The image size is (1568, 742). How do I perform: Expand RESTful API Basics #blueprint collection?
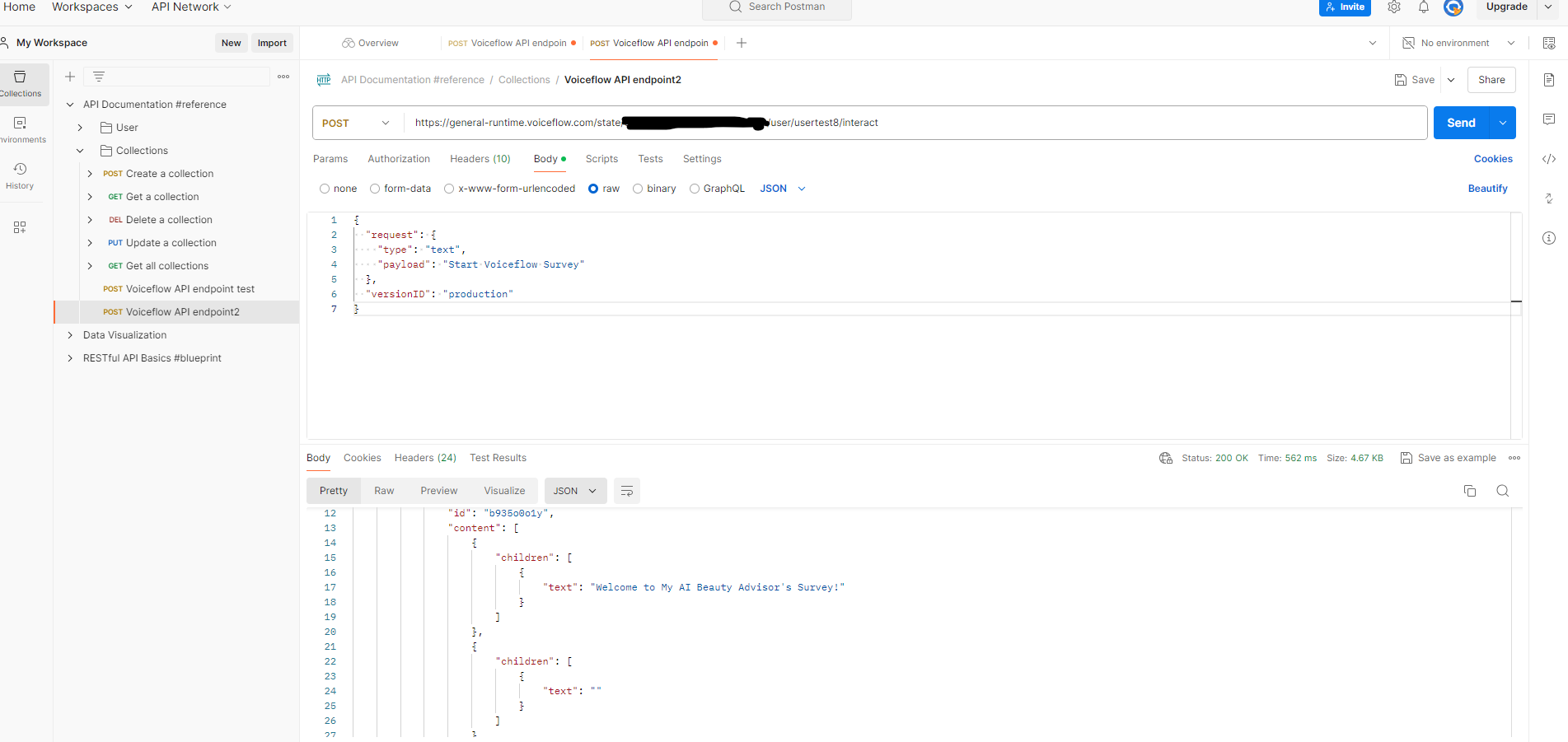70,358
